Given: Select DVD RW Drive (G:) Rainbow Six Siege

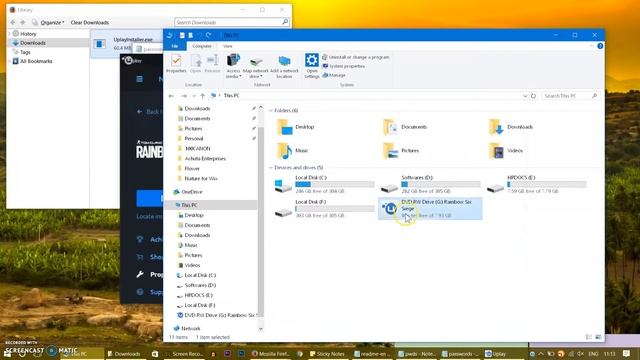Looking at the screenshot, I should (430, 209).
